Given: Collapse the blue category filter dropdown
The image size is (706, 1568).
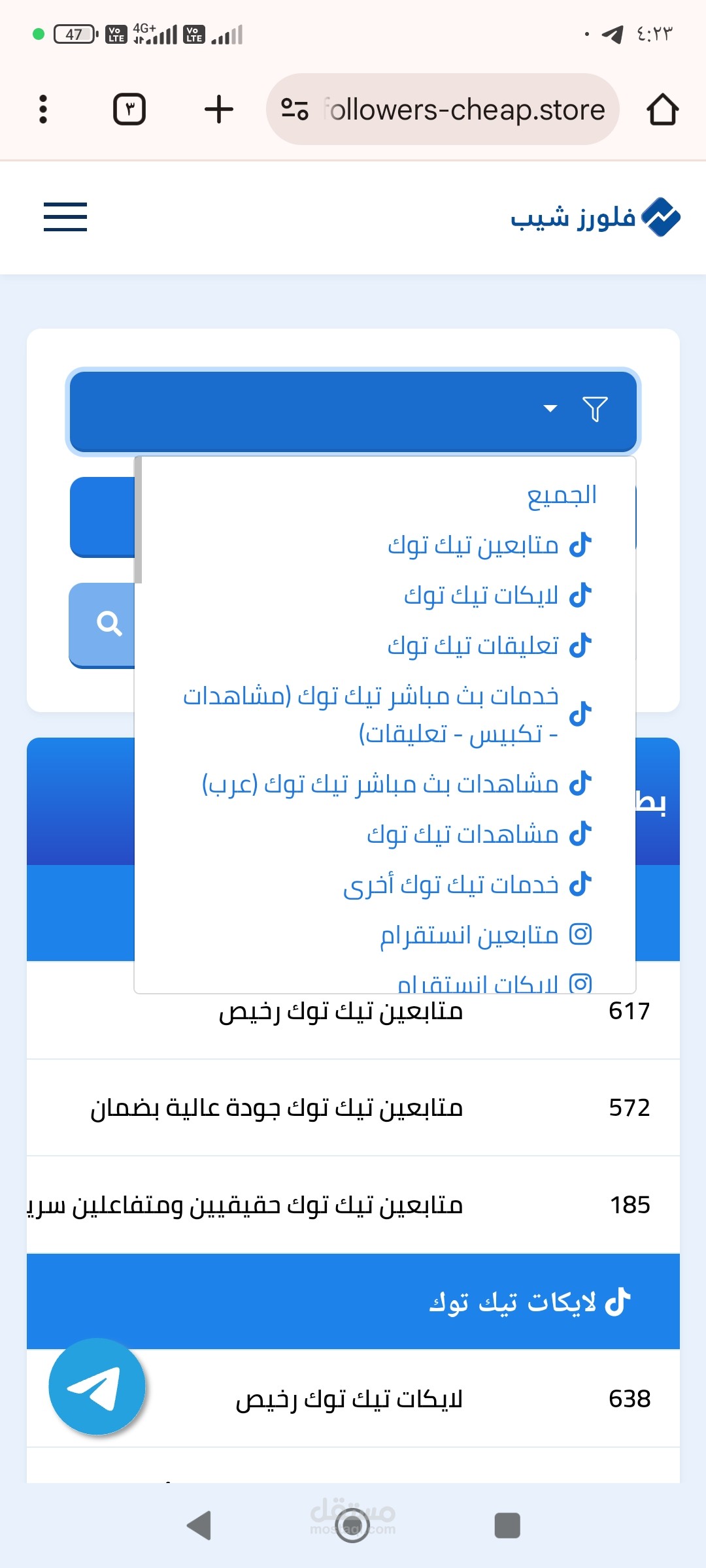Looking at the screenshot, I should (353, 410).
